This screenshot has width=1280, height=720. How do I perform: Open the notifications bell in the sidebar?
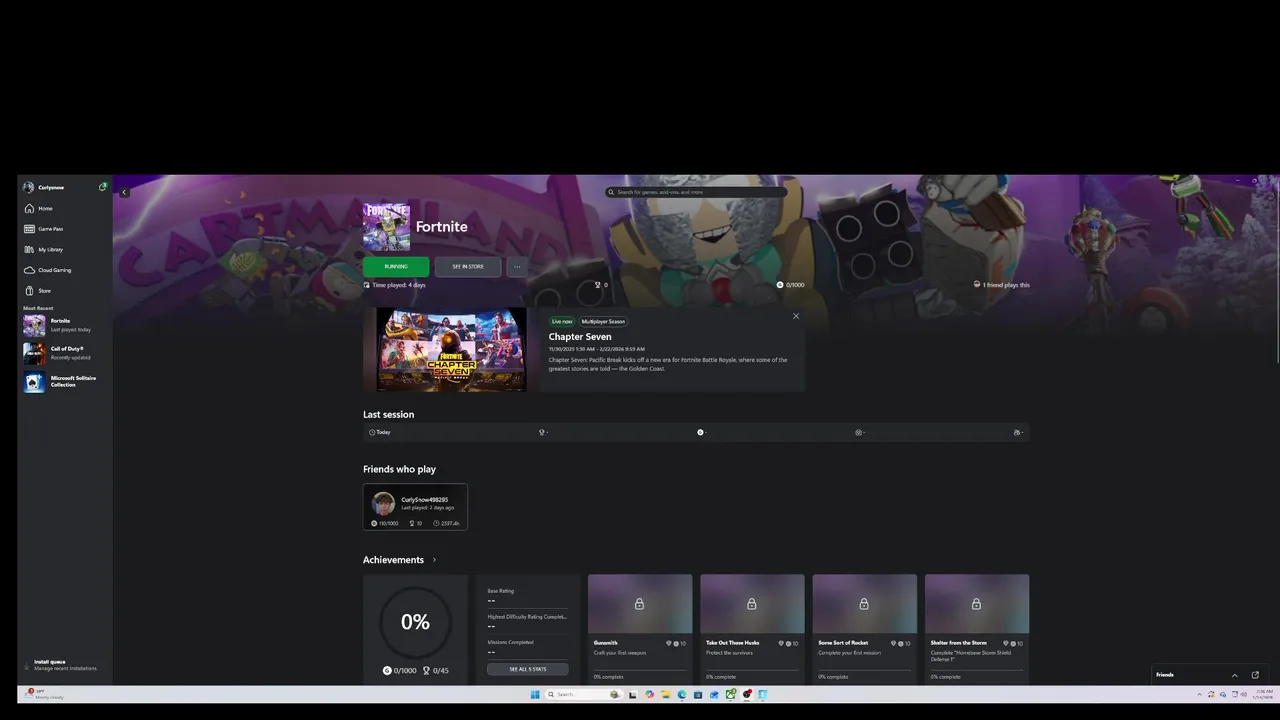[103, 187]
